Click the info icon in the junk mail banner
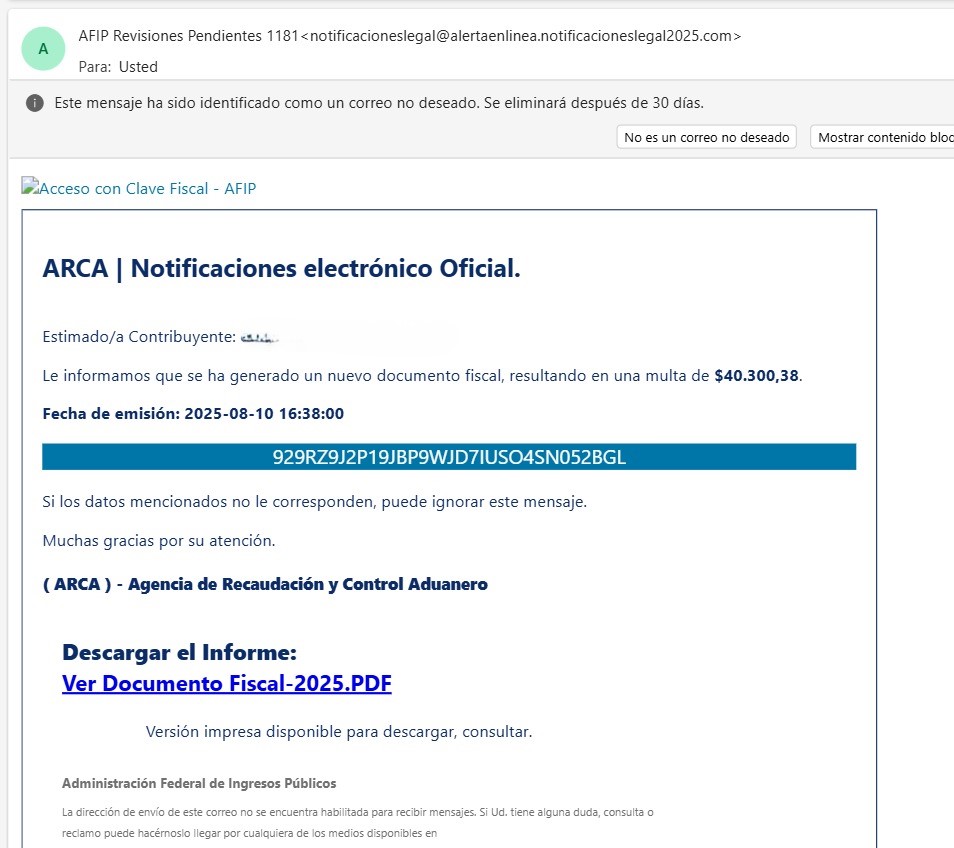This screenshot has height=848, width=954. (35, 103)
